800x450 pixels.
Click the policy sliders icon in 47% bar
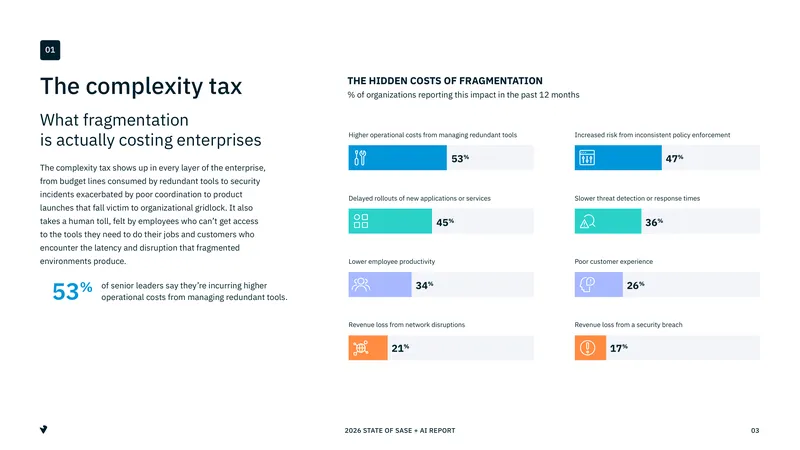(x=587, y=158)
